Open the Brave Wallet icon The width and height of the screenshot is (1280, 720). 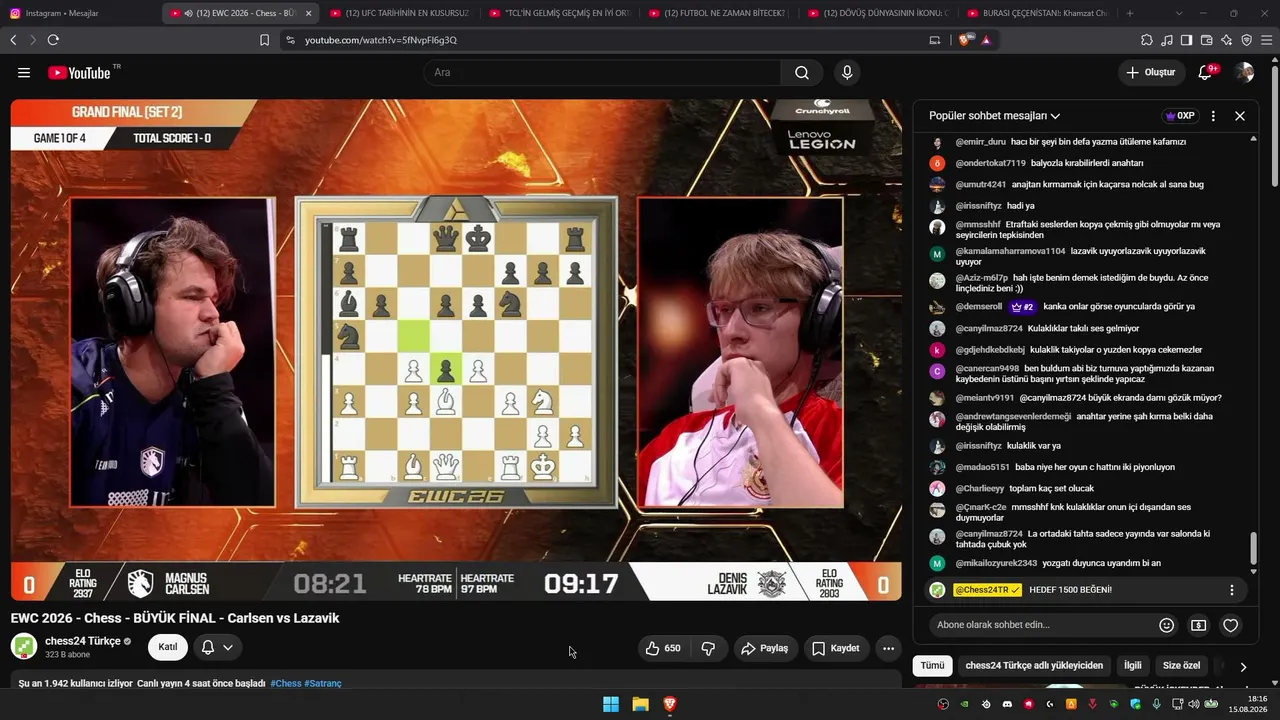click(1207, 40)
